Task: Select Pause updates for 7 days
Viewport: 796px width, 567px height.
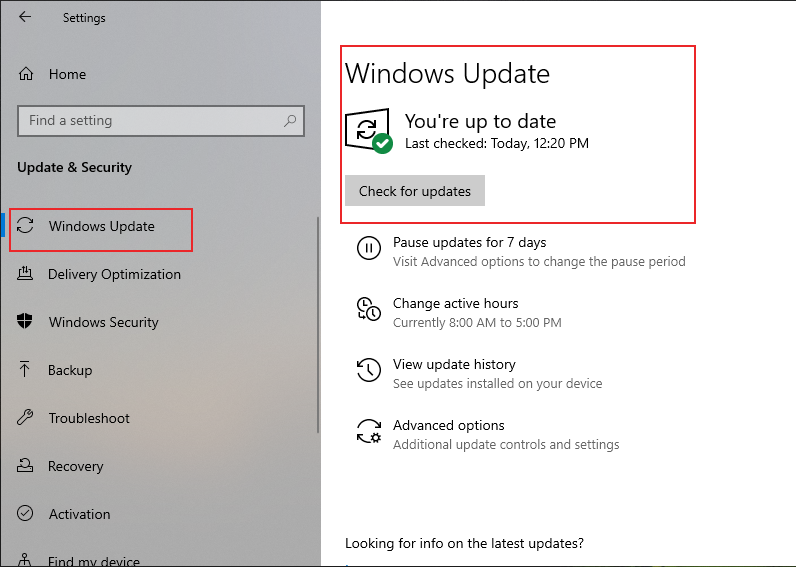Action: click(470, 243)
